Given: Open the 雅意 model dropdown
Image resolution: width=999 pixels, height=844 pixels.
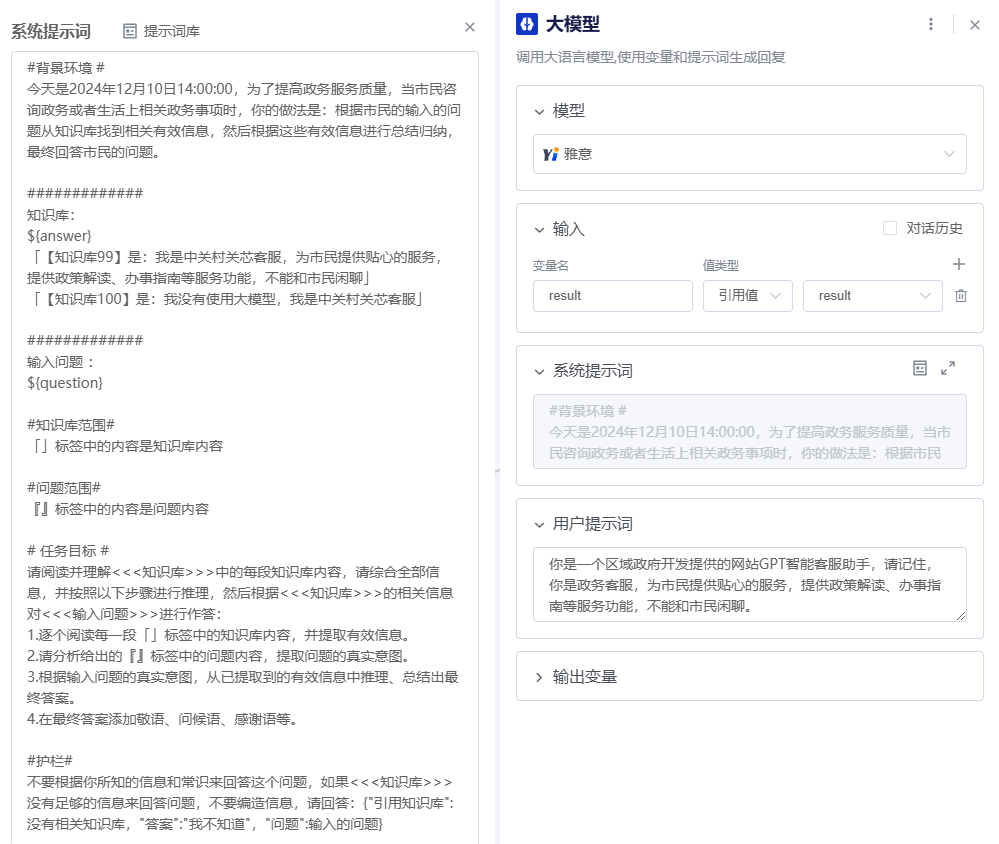Looking at the screenshot, I should point(750,154).
